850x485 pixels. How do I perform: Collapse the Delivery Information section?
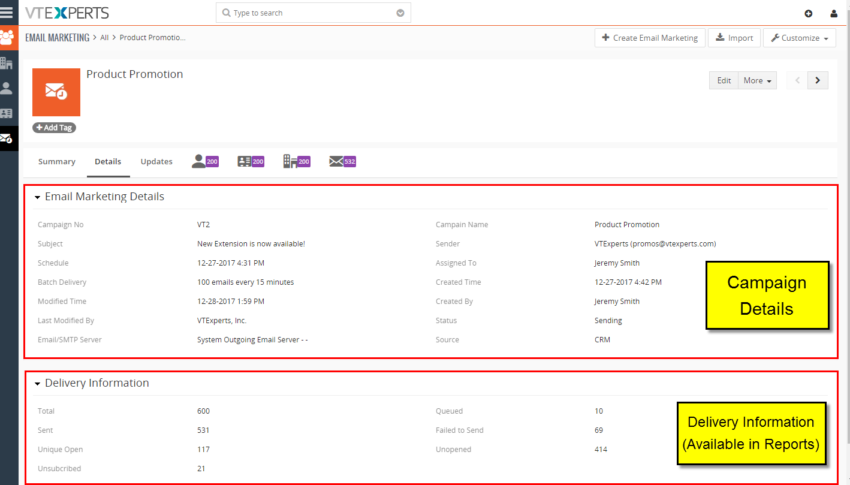(37, 384)
